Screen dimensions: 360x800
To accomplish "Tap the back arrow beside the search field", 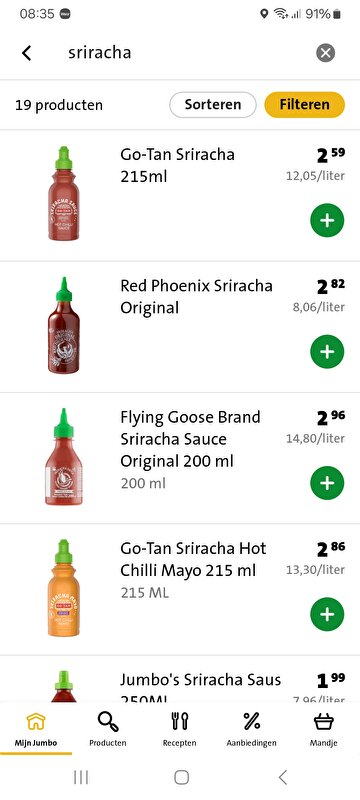I will point(27,53).
